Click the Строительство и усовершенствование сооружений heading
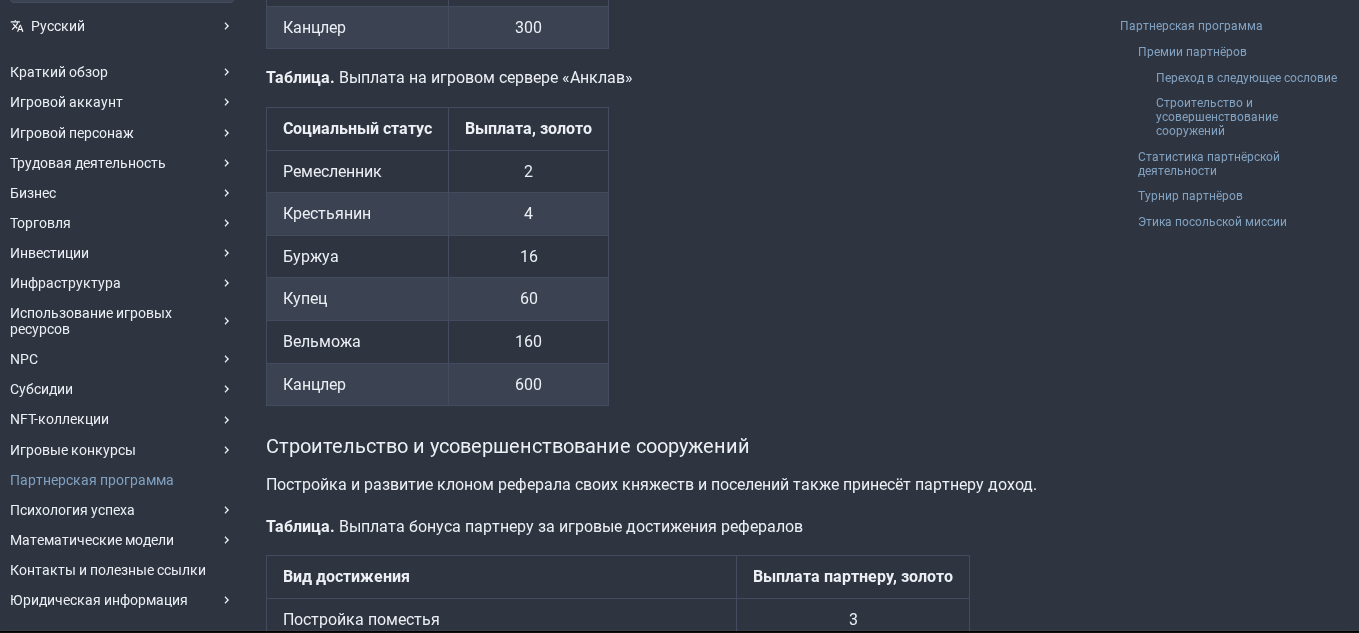 click(507, 446)
